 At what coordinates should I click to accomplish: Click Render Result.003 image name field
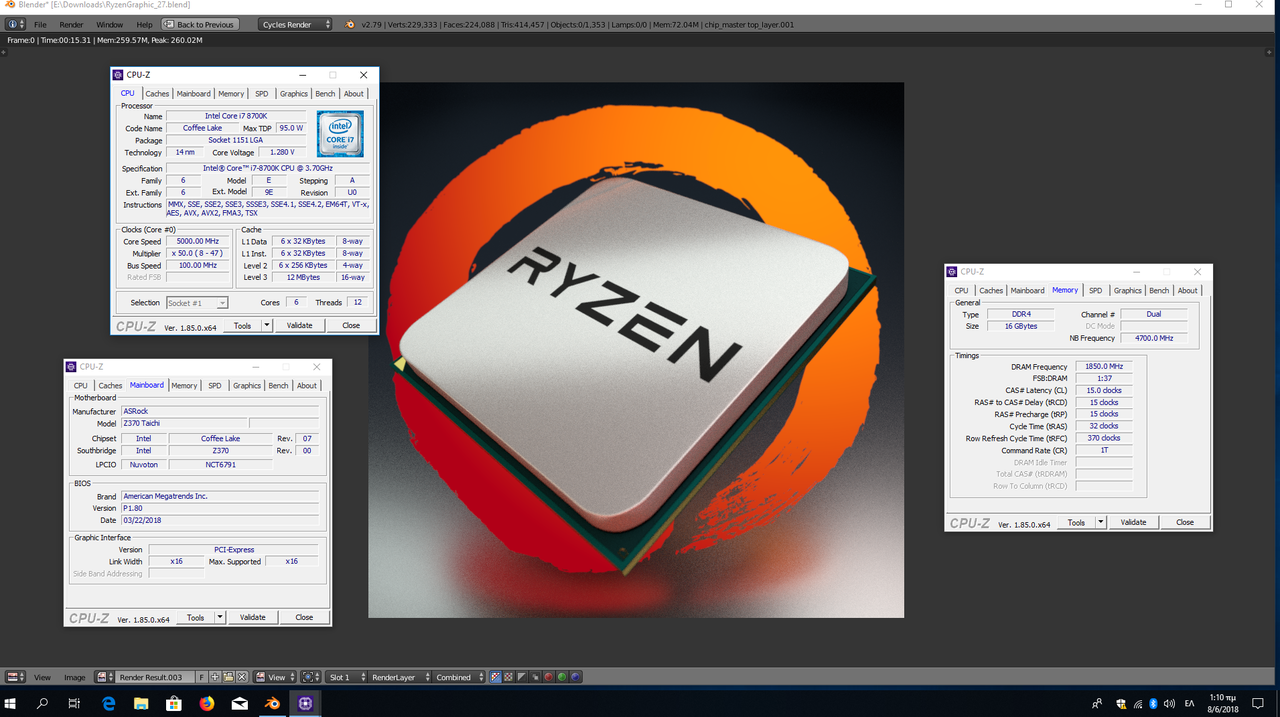click(155, 677)
